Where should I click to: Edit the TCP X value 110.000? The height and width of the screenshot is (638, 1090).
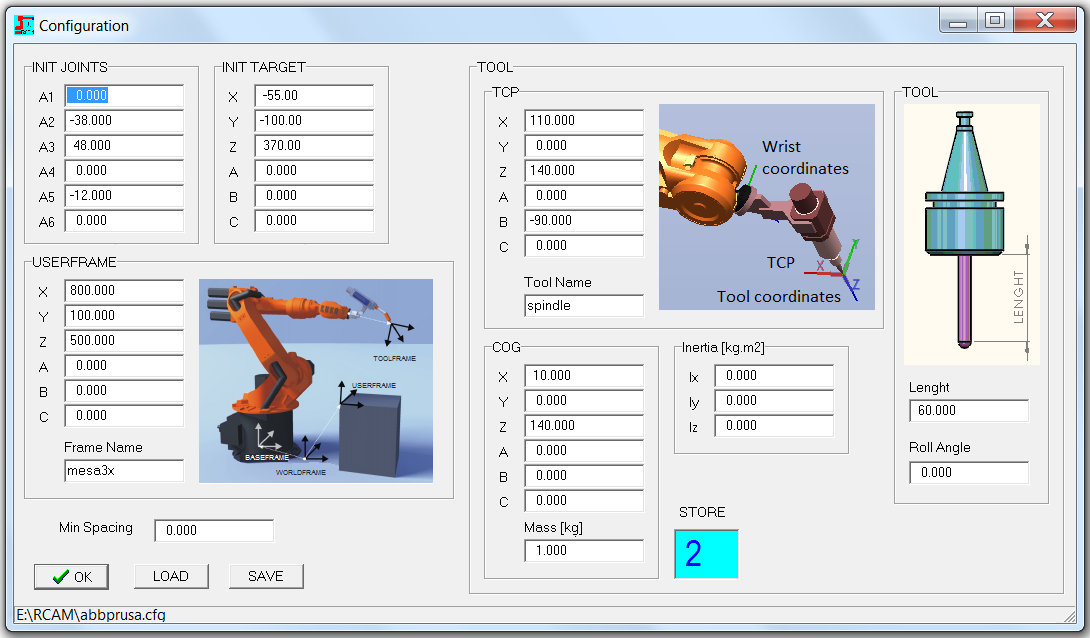[x=584, y=121]
